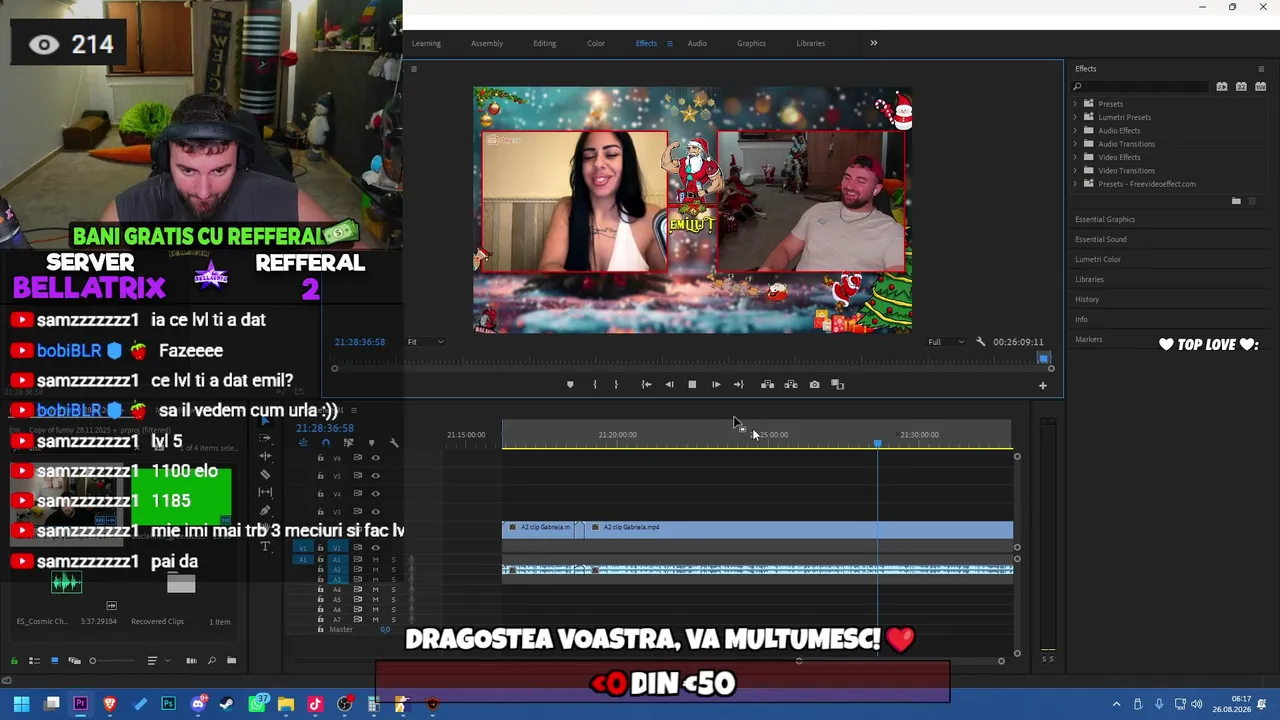The width and height of the screenshot is (1280, 720).
Task: Solo audio track A1
Action: click(x=393, y=560)
